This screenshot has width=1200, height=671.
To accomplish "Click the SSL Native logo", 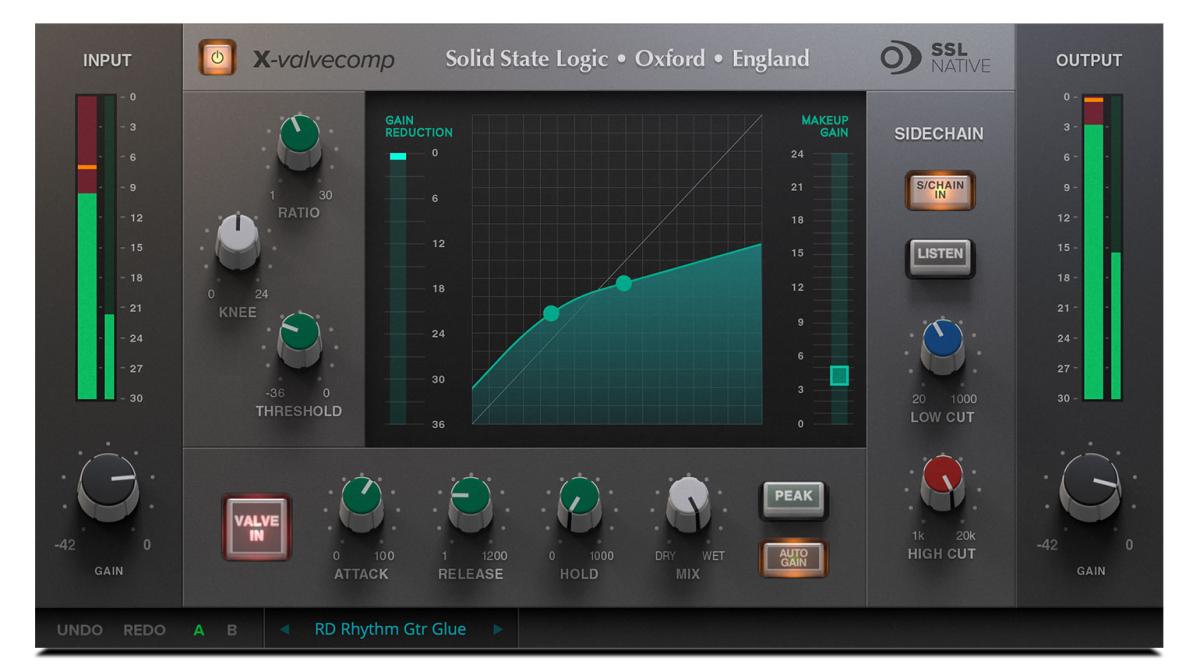I will click(x=935, y=58).
